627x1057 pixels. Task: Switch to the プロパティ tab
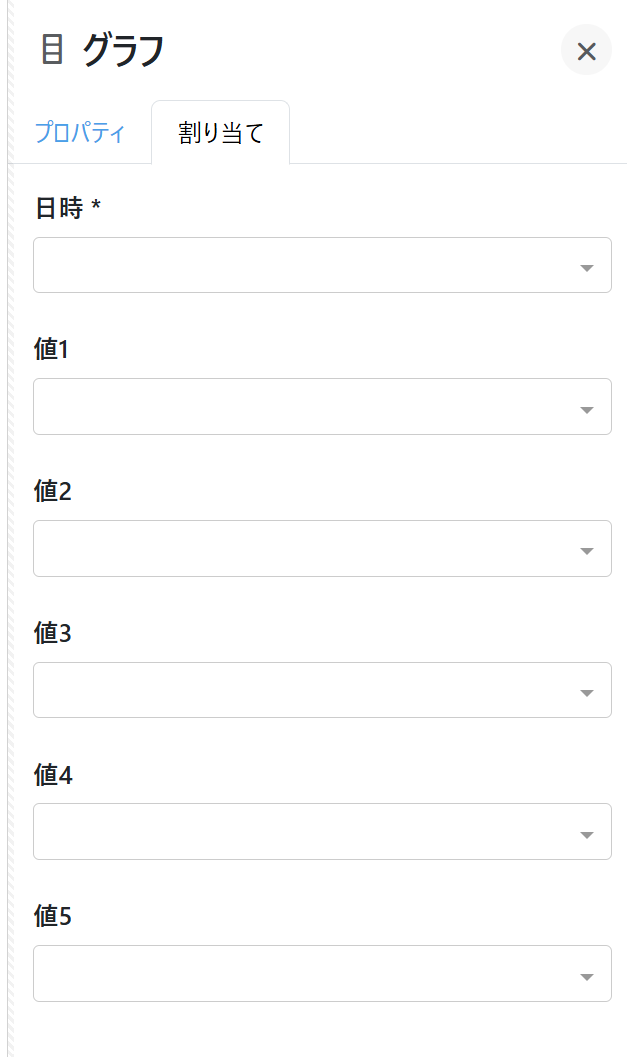point(80,133)
